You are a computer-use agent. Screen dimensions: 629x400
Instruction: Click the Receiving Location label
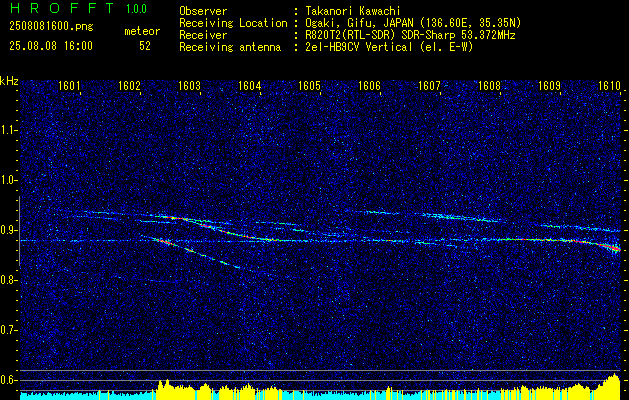(x=233, y=23)
